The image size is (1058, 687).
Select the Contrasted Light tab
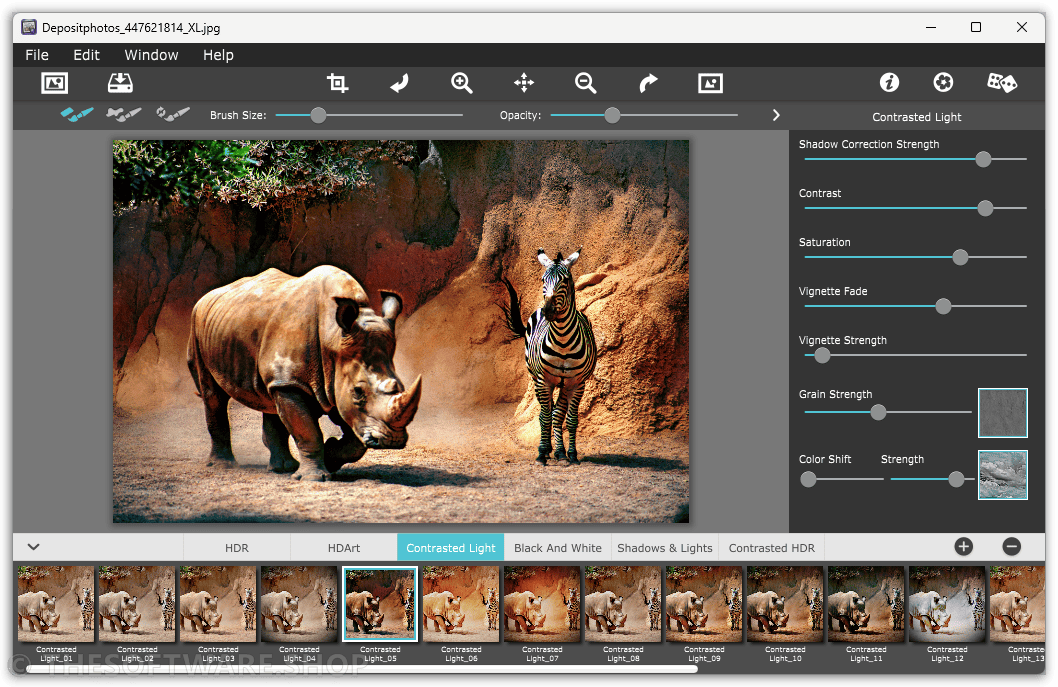(451, 547)
